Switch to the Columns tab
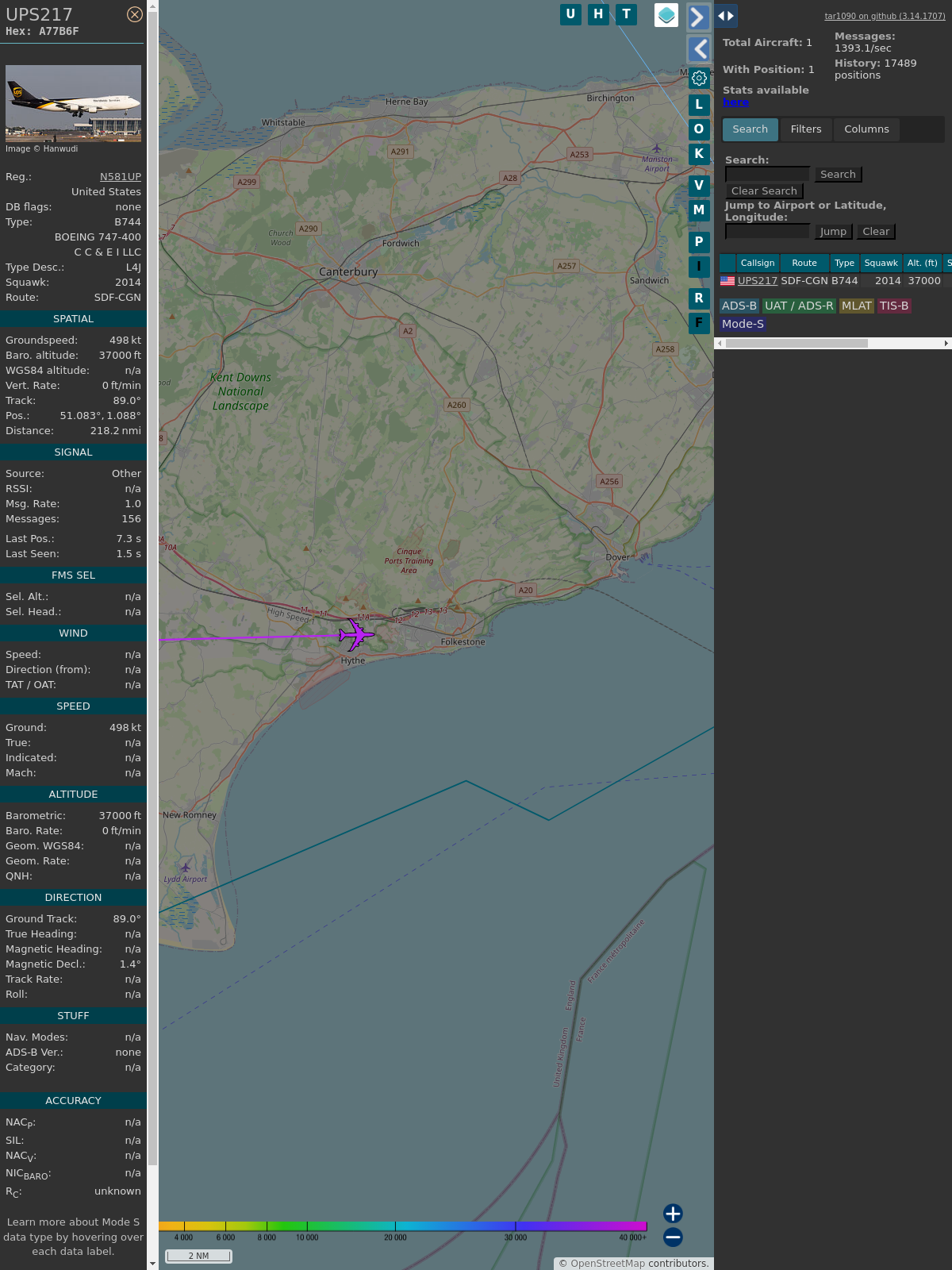 coord(866,129)
